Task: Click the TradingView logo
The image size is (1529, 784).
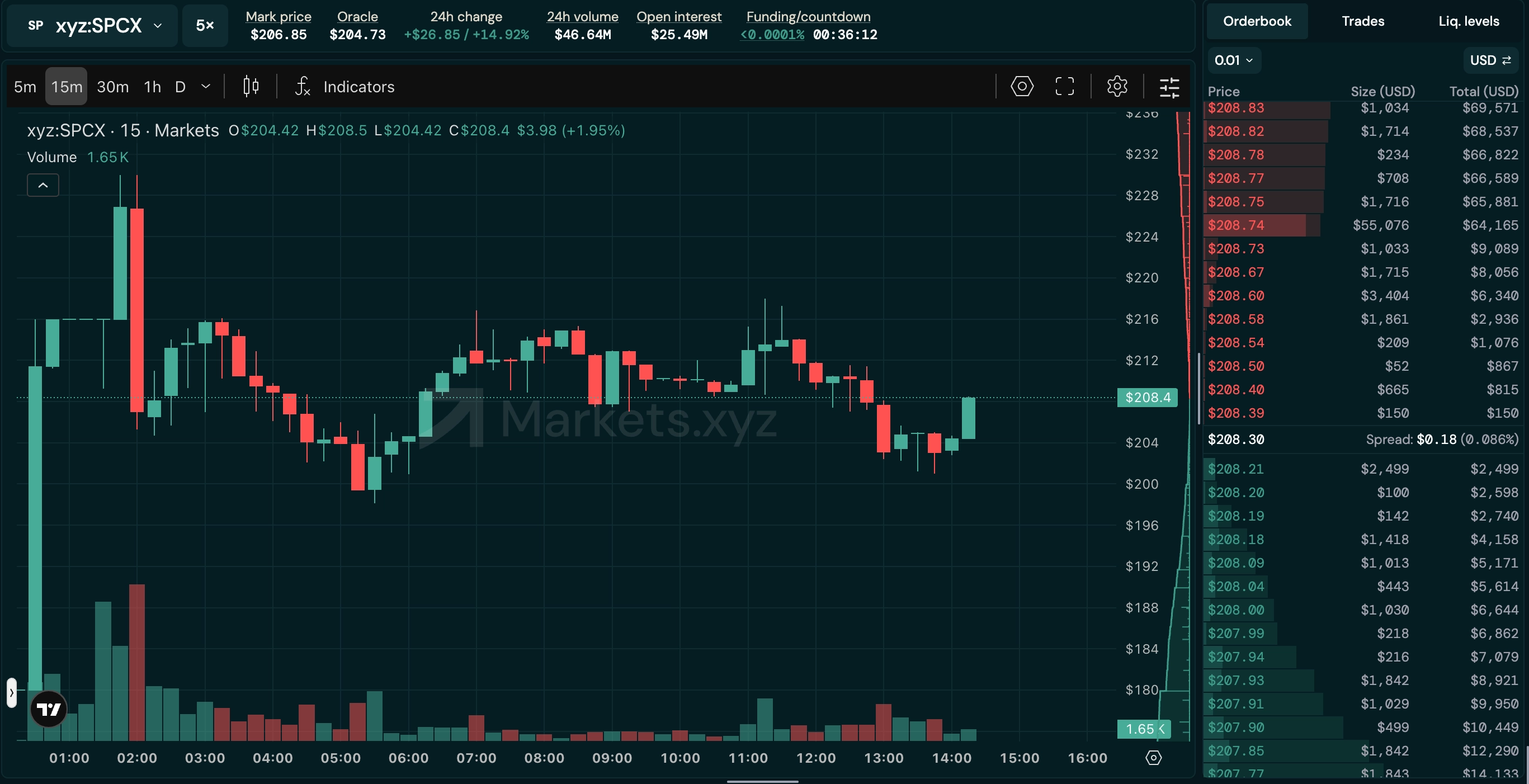Action: (x=49, y=709)
